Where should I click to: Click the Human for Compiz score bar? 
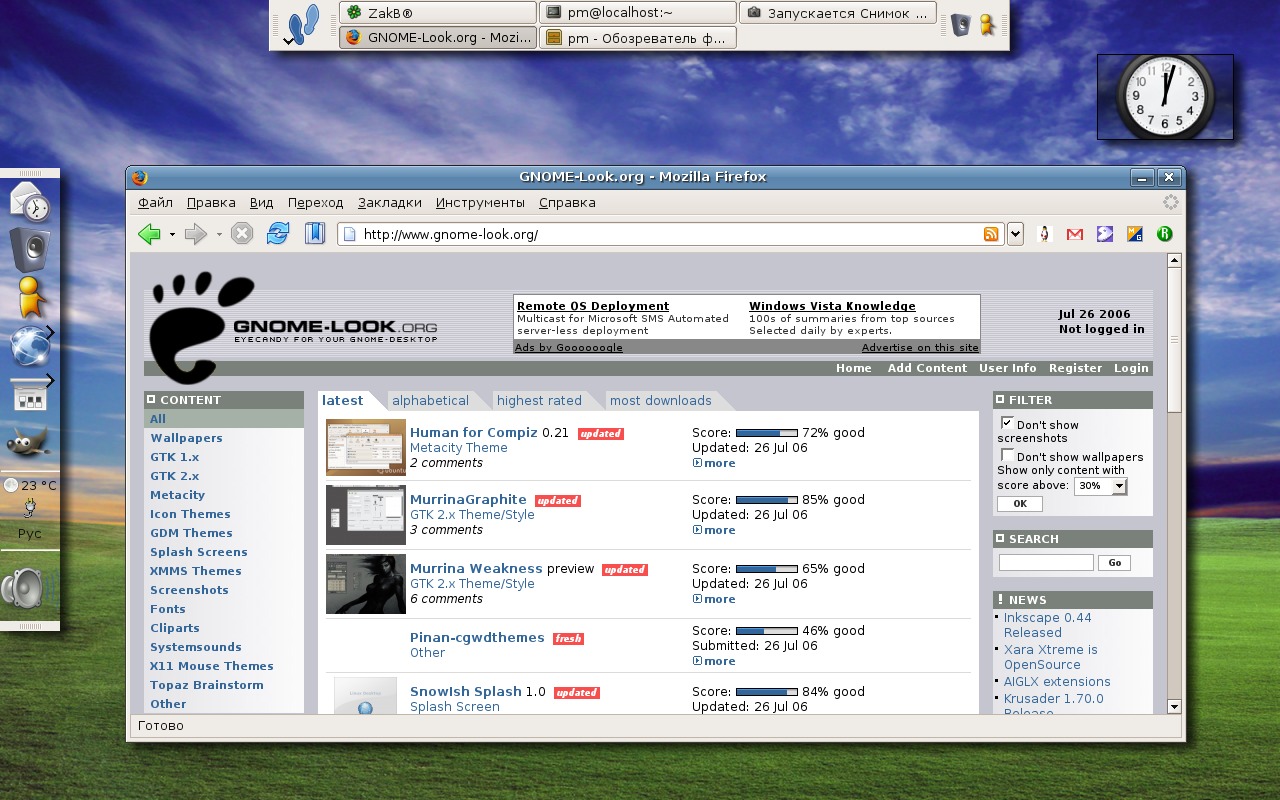click(x=766, y=433)
